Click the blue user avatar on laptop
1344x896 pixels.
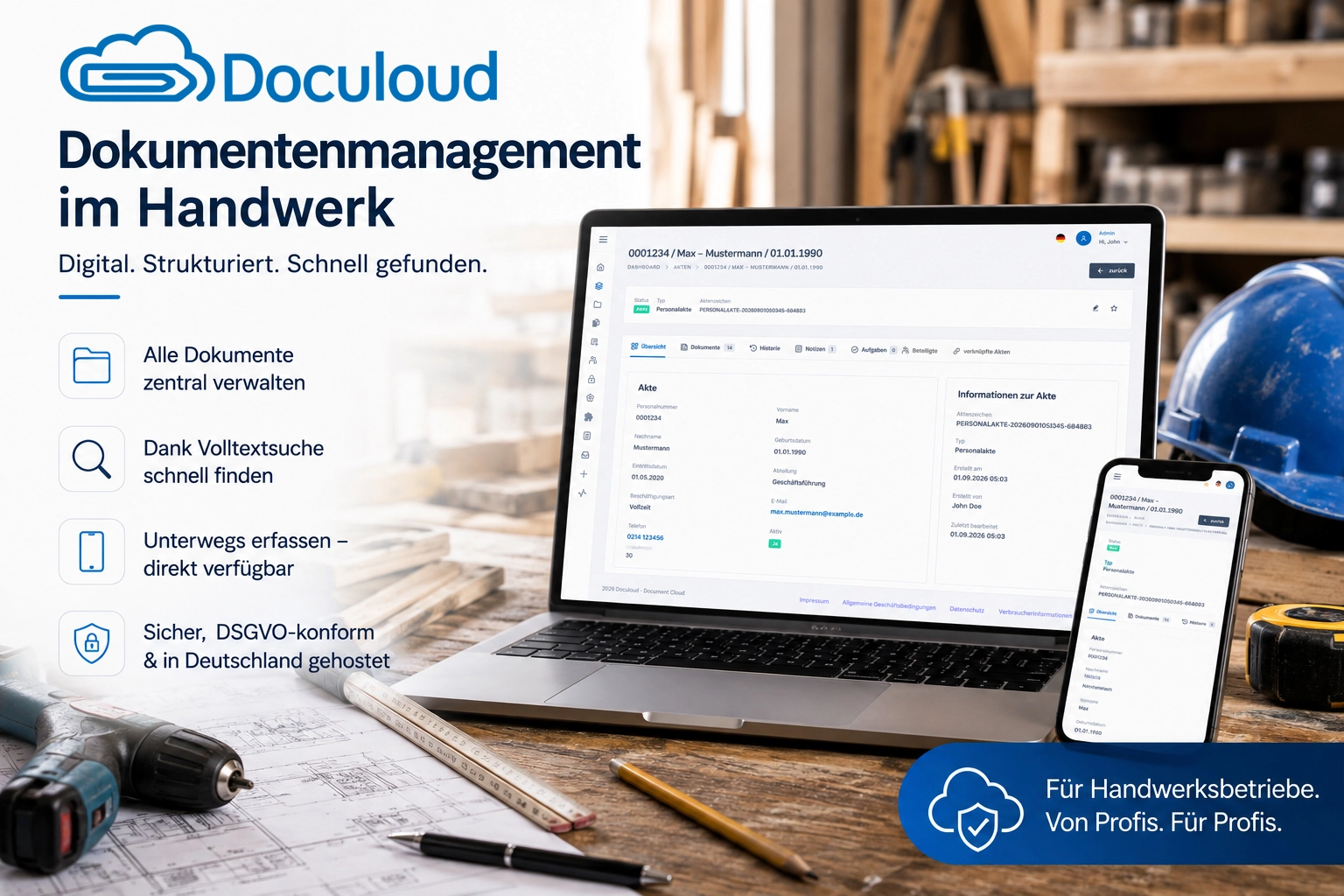click(1083, 238)
